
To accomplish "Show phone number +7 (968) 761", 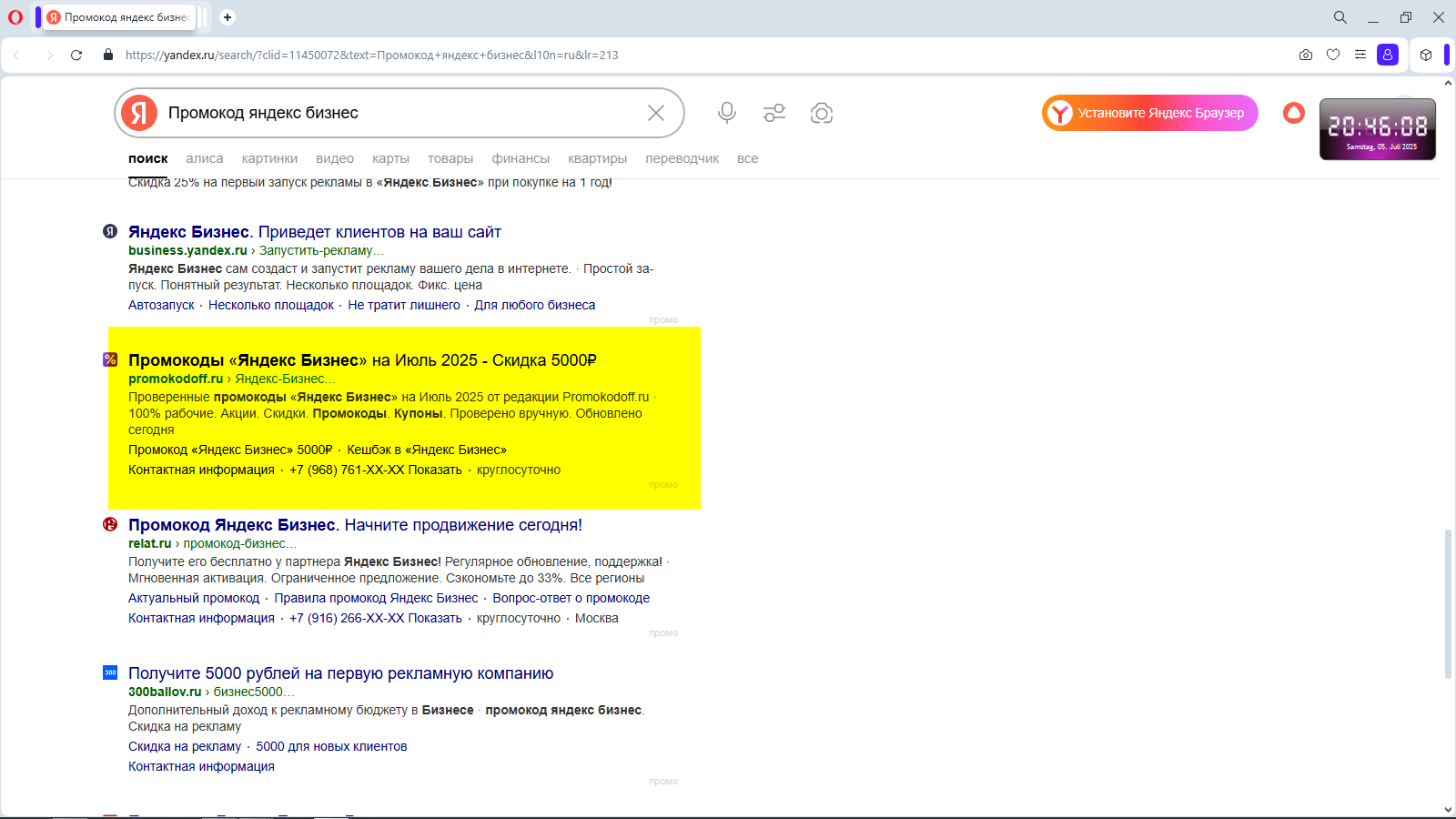I will point(376,470).
